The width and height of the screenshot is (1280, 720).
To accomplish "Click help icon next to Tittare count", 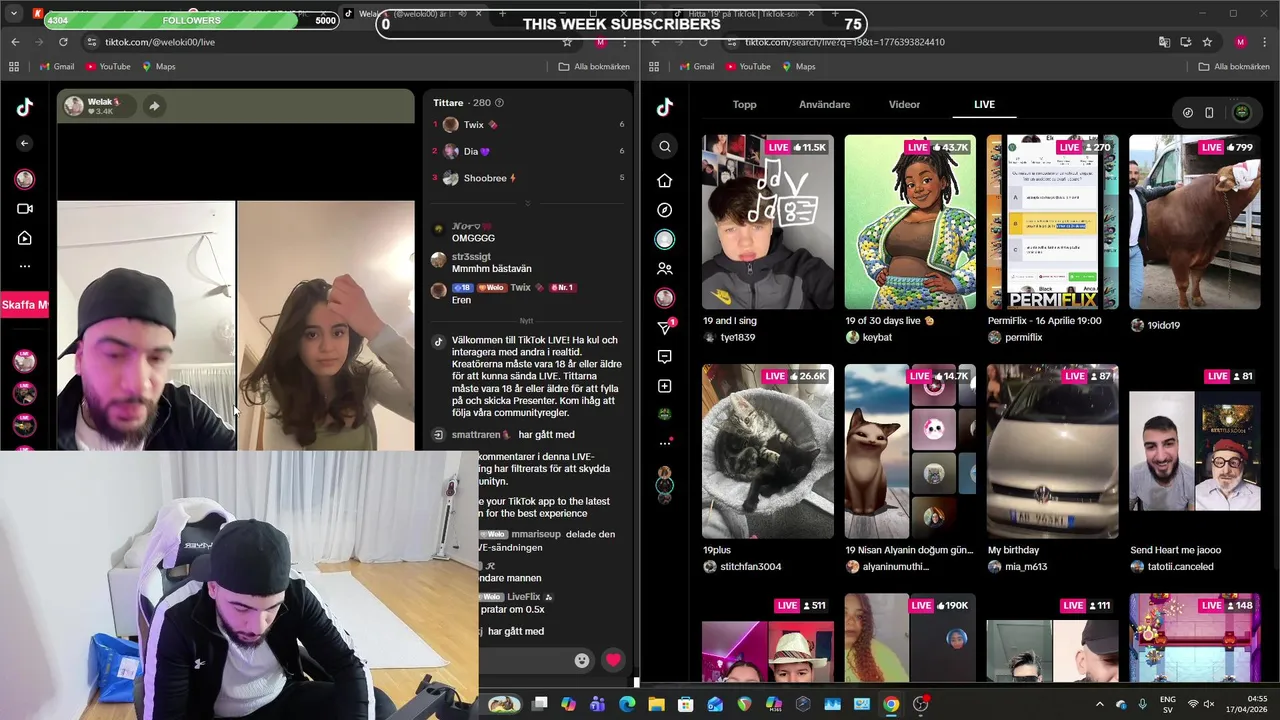I will (499, 103).
